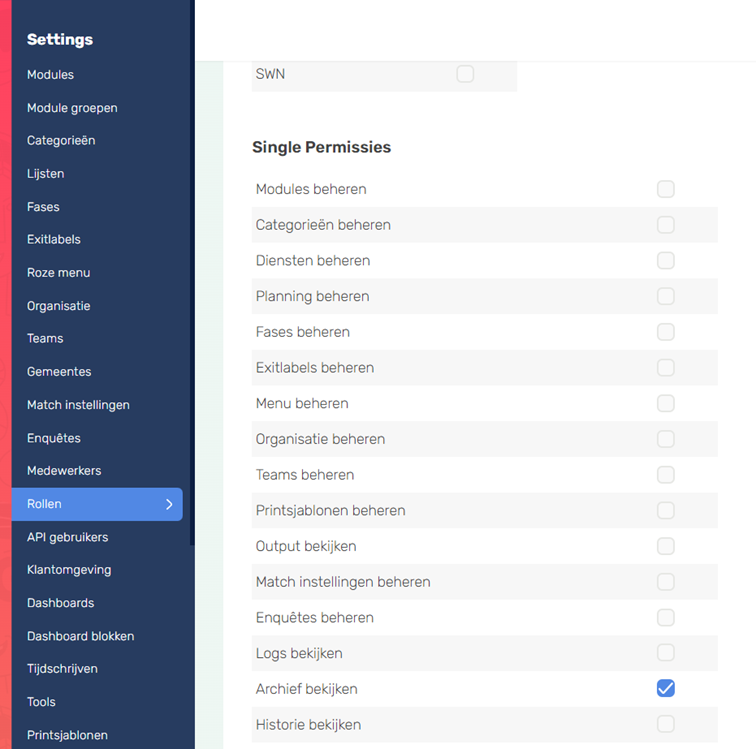Open the Medewerkers settings page
This screenshot has width=756, height=749.
point(64,471)
